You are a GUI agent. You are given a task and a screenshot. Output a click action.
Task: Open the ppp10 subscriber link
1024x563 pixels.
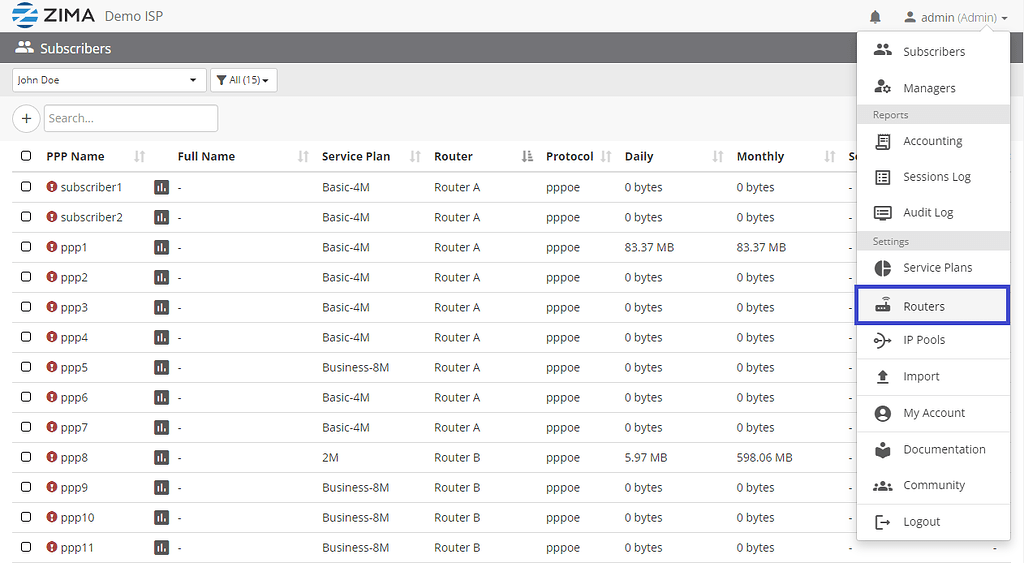77,518
